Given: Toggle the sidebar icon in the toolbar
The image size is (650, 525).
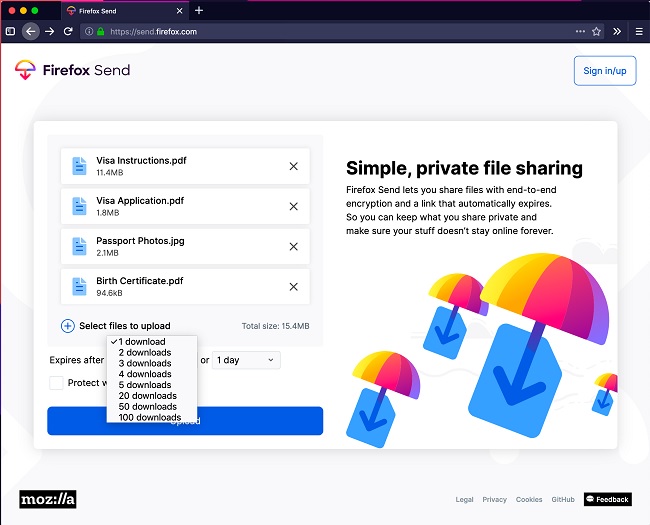Looking at the screenshot, I should click(10, 32).
